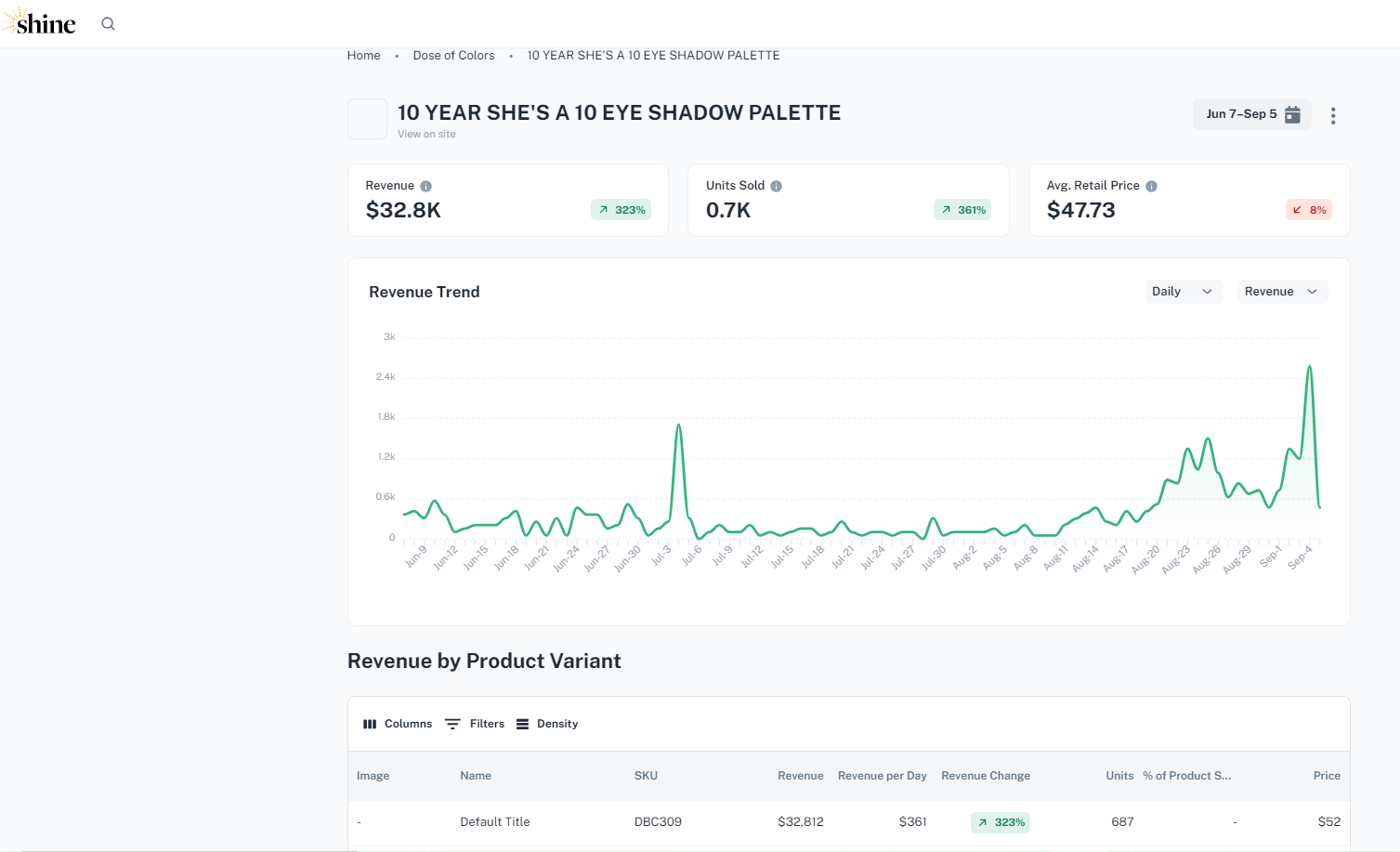Viewport: 1400px width, 852px height.
Task: Click the Revenue Trend heading
Action: point(425,292)
